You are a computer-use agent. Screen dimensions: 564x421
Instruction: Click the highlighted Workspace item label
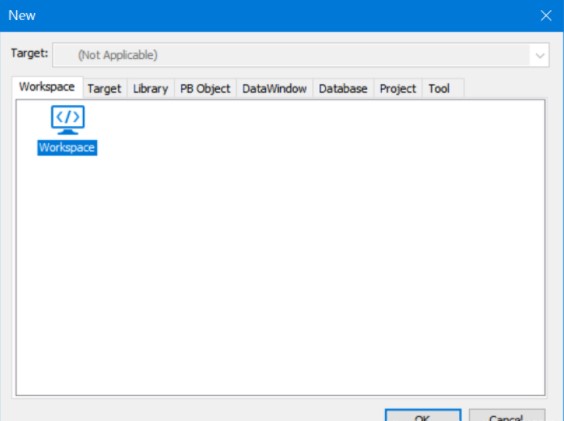point(67,148)
